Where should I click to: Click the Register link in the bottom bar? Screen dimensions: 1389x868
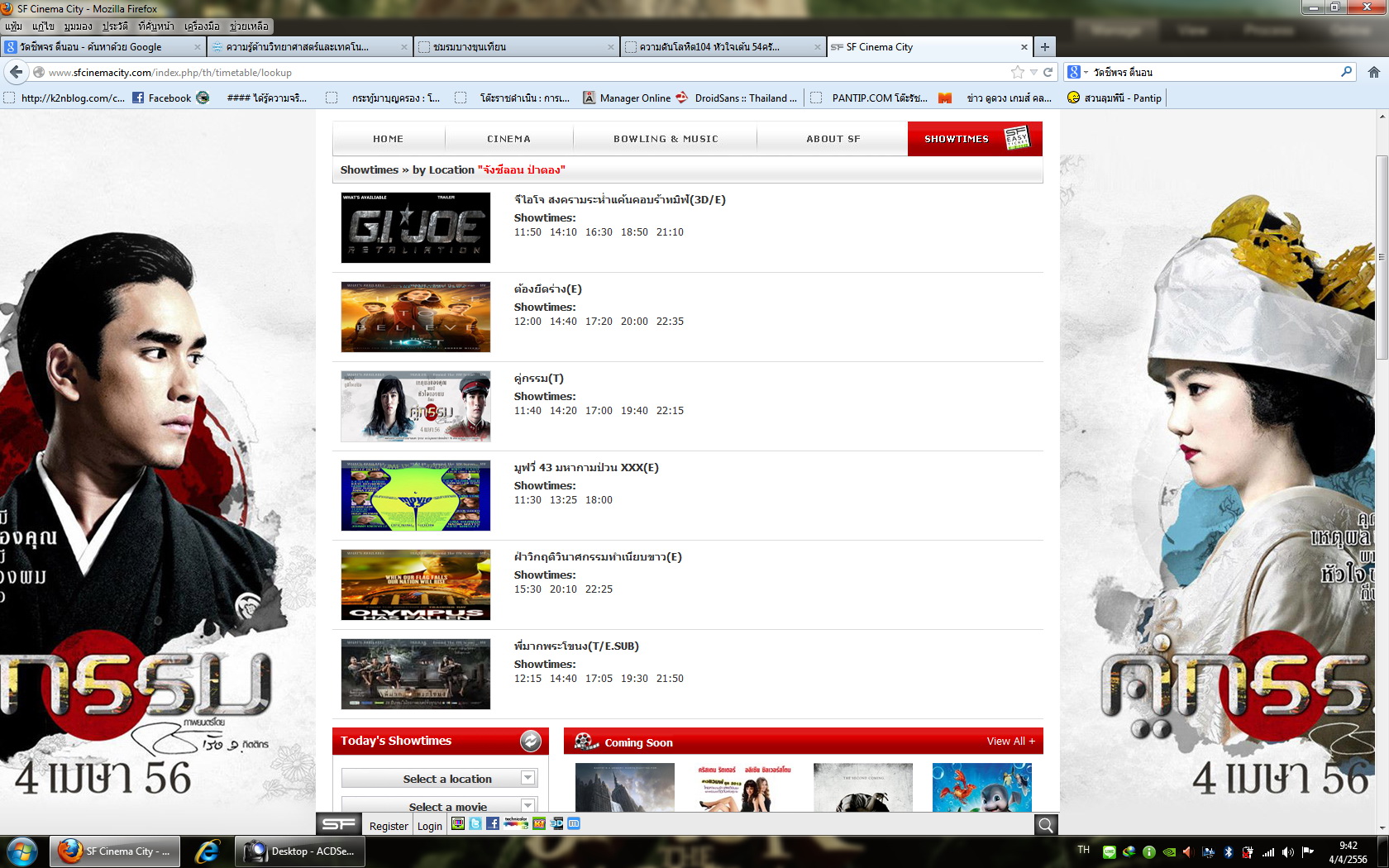tap(389, 826)
